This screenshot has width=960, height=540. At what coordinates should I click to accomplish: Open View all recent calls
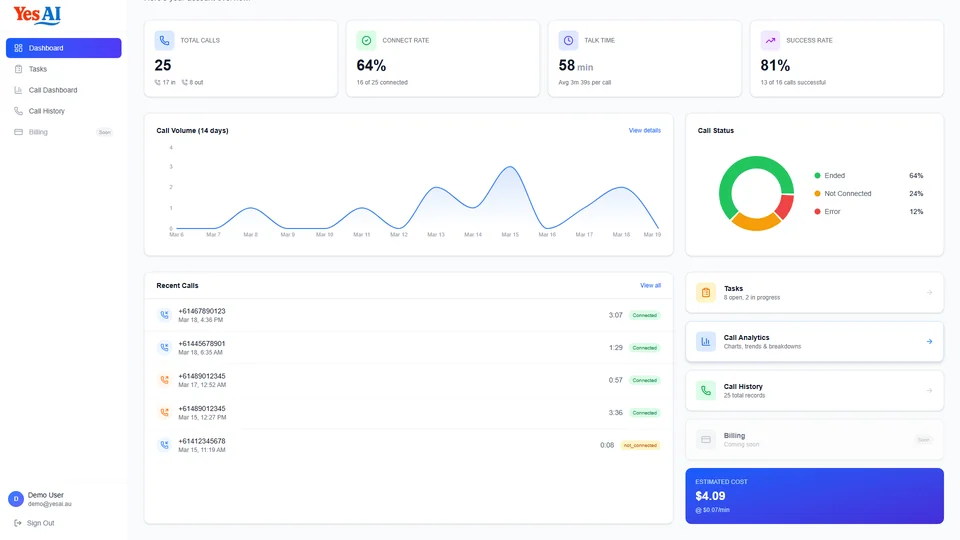click(x=650, y=285)
